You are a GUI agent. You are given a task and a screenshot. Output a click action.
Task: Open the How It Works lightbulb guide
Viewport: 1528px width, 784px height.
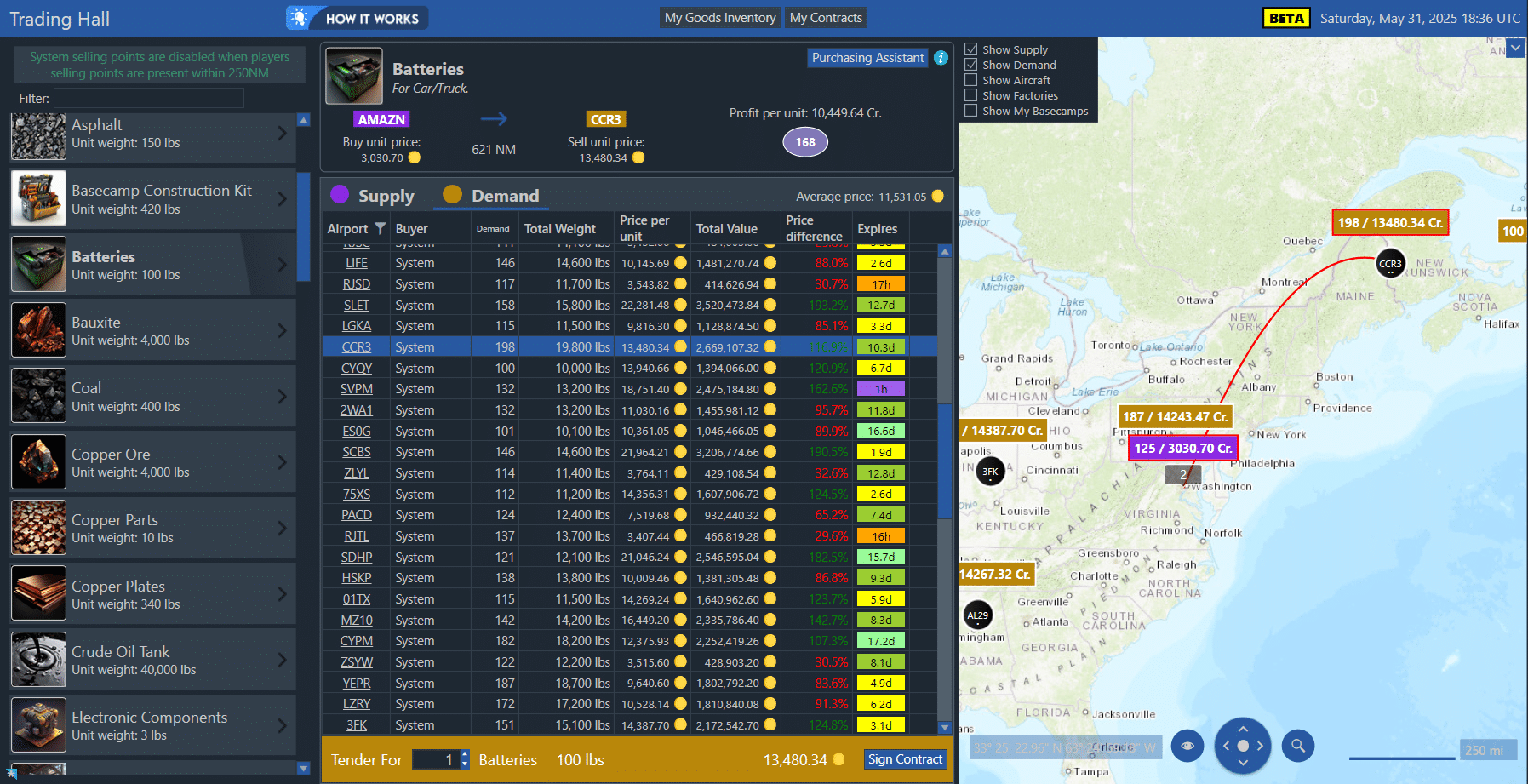pos(357,18)
